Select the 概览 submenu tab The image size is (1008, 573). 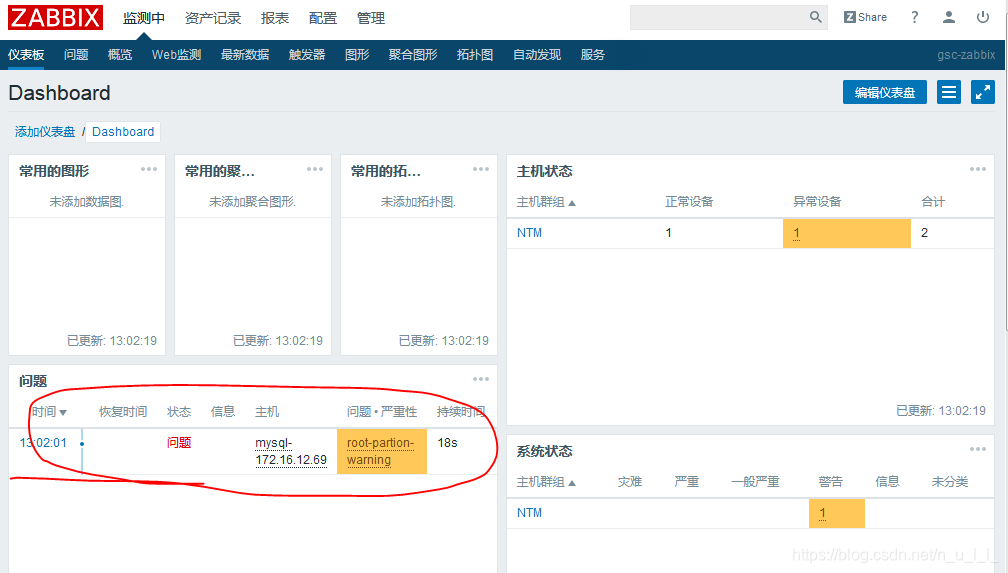(120, 55)
